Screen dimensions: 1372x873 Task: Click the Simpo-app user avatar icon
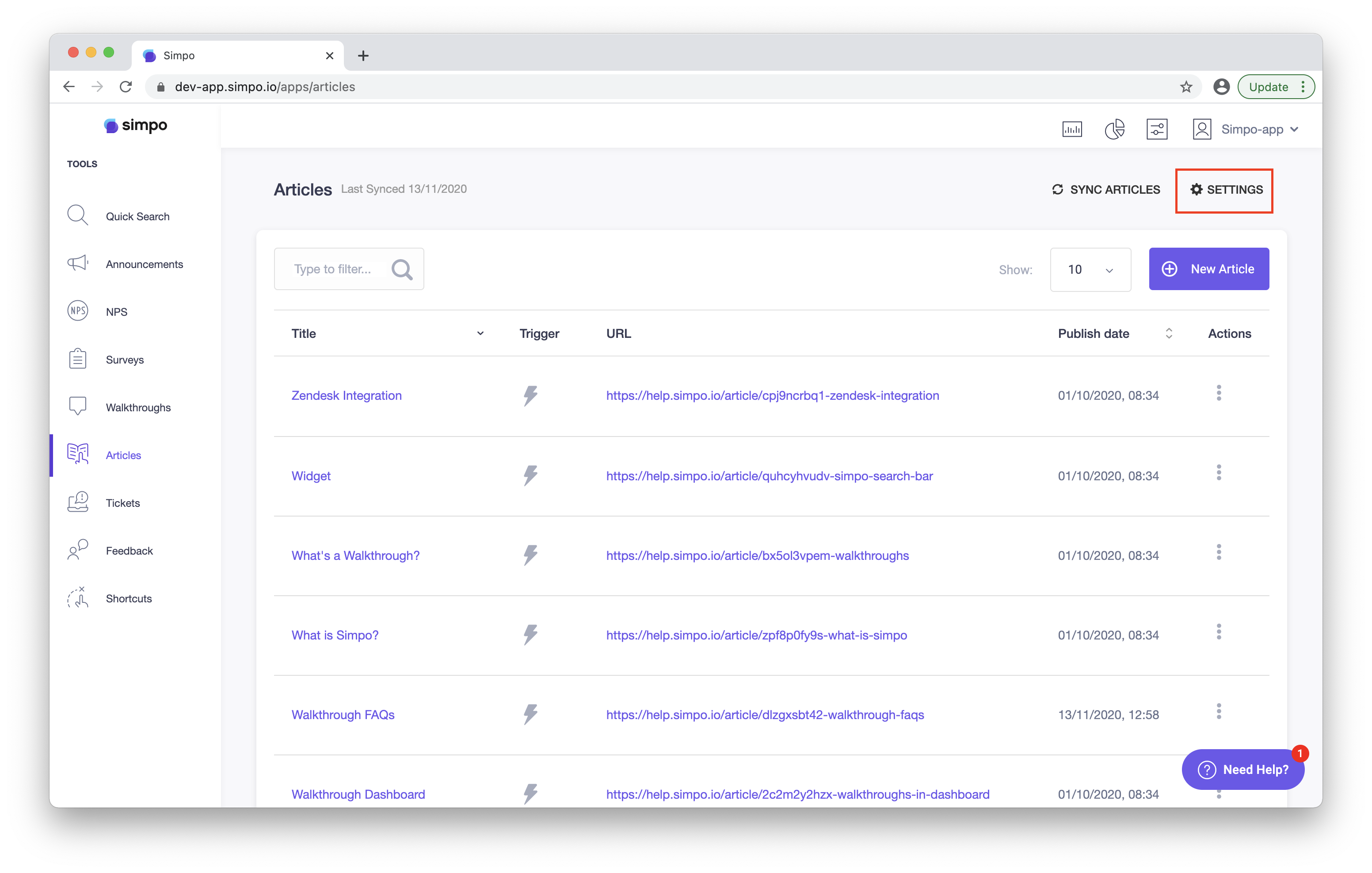coord(1202,130)
